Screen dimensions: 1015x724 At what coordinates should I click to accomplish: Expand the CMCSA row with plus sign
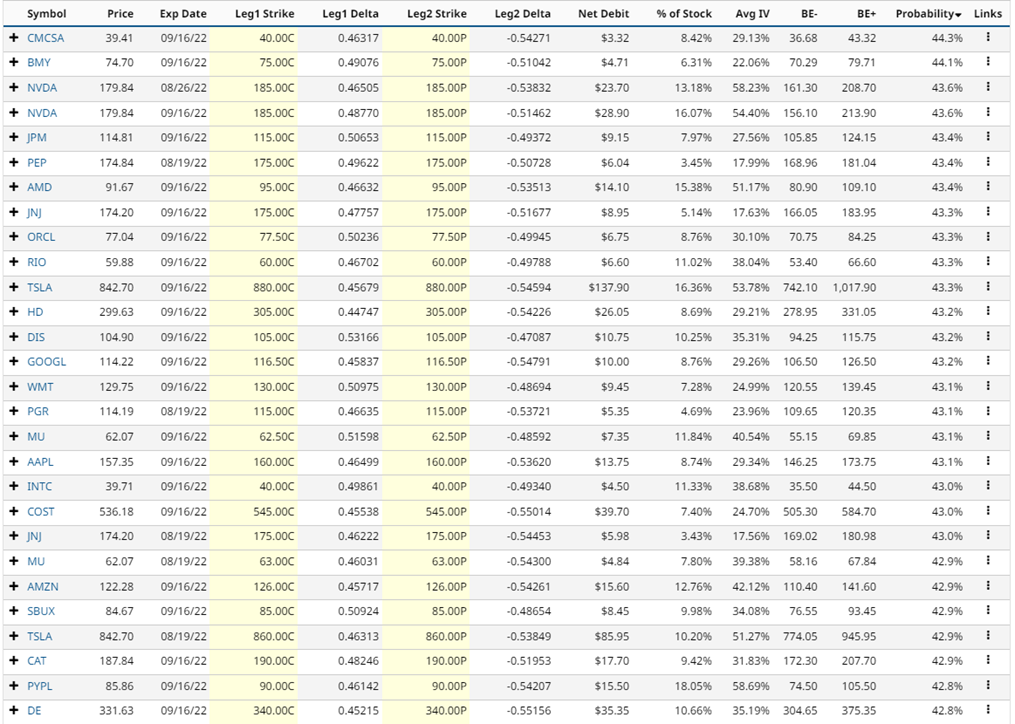[x=14, y=38]
